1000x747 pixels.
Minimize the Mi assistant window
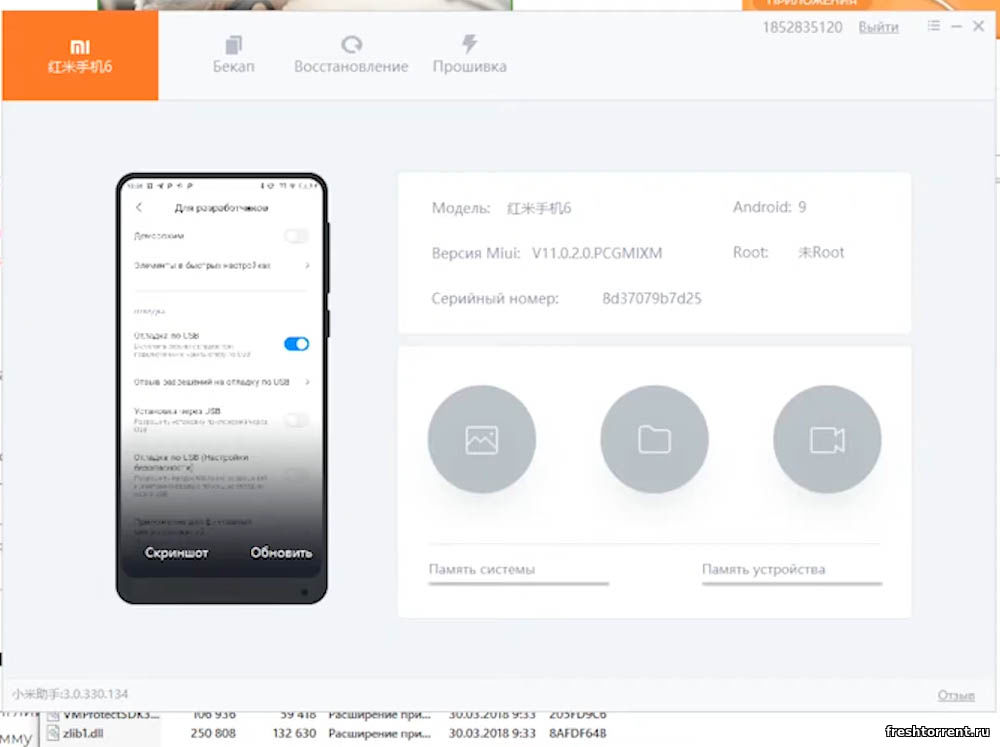point(957,27)
